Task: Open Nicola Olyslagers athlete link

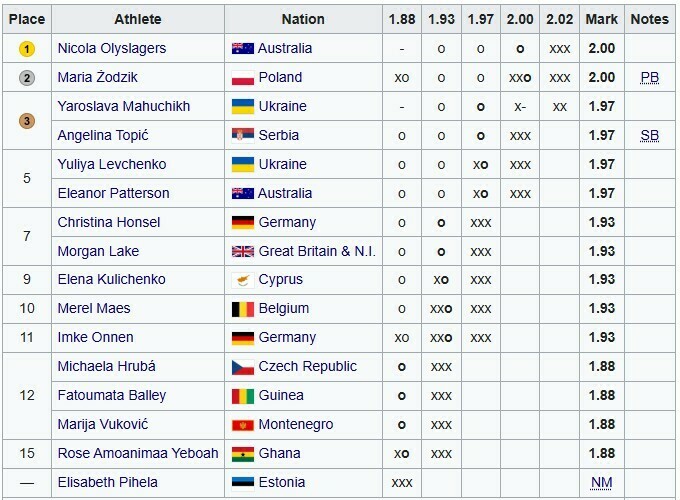Action: click(x=110, y=48)
